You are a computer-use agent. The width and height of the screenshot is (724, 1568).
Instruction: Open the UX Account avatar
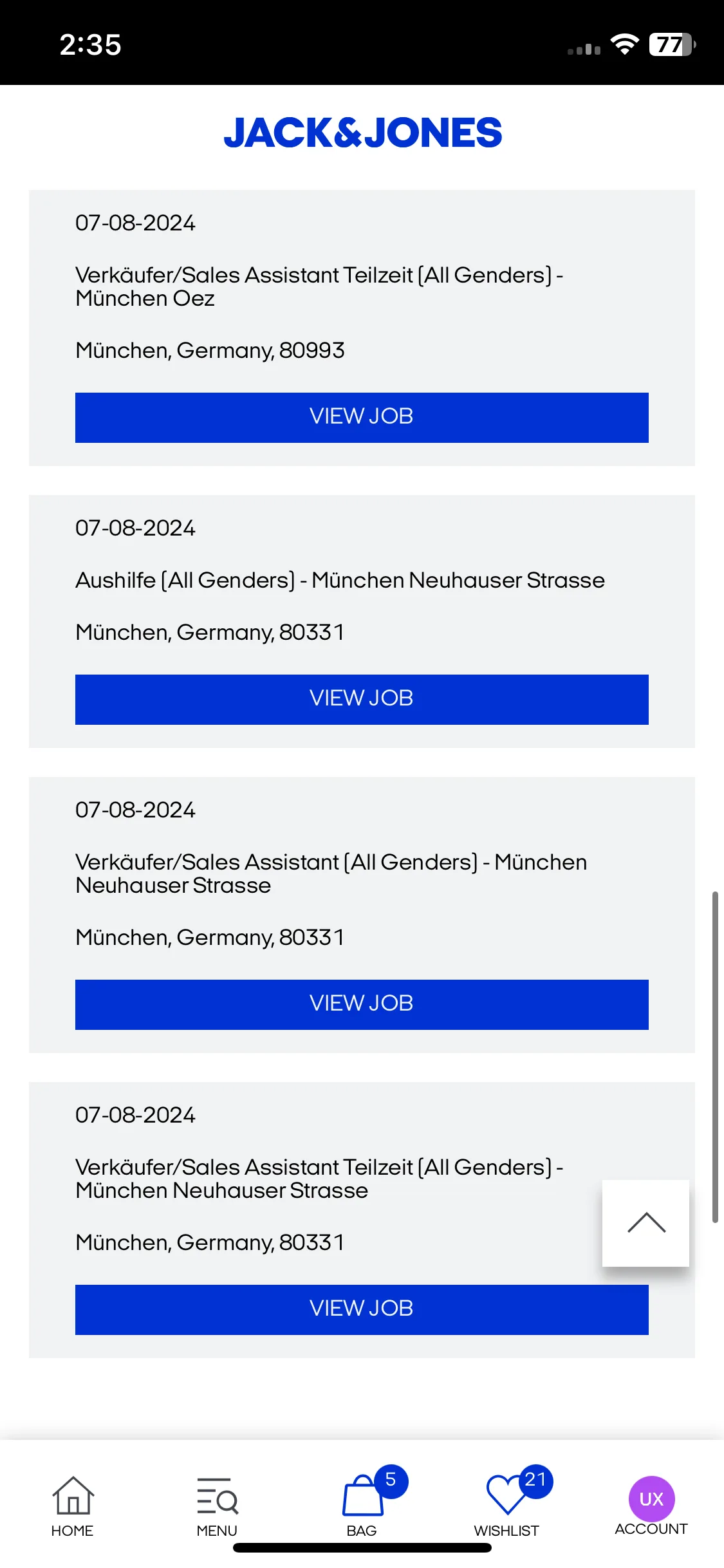651,1499
